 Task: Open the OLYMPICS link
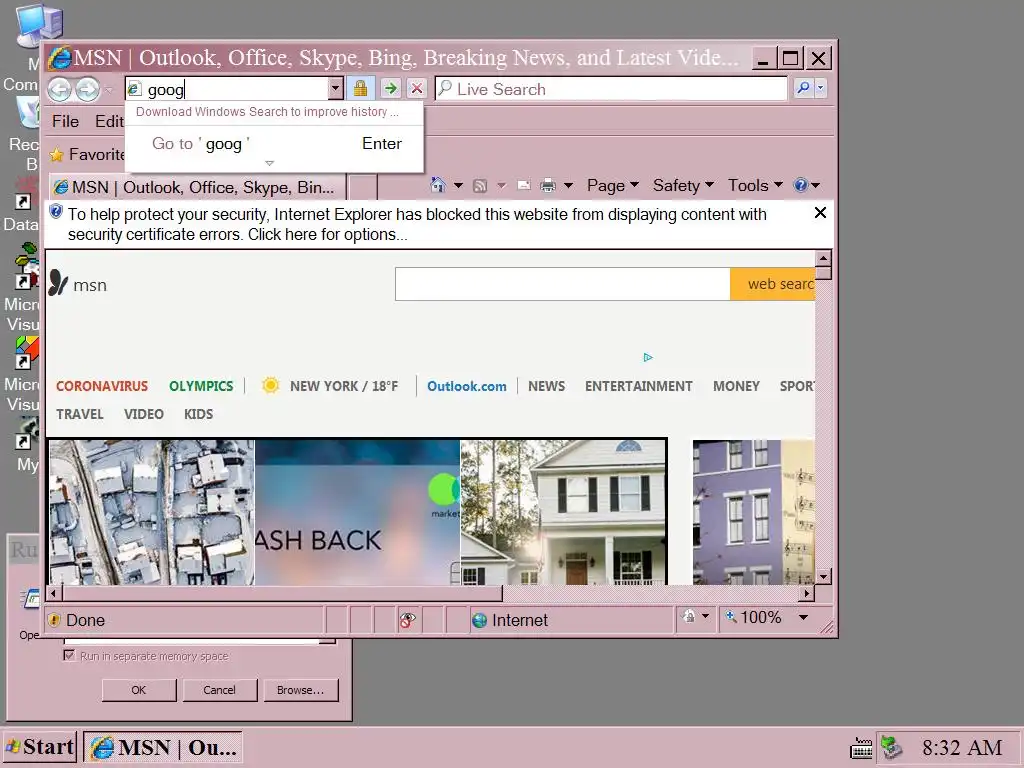point(201,386)
